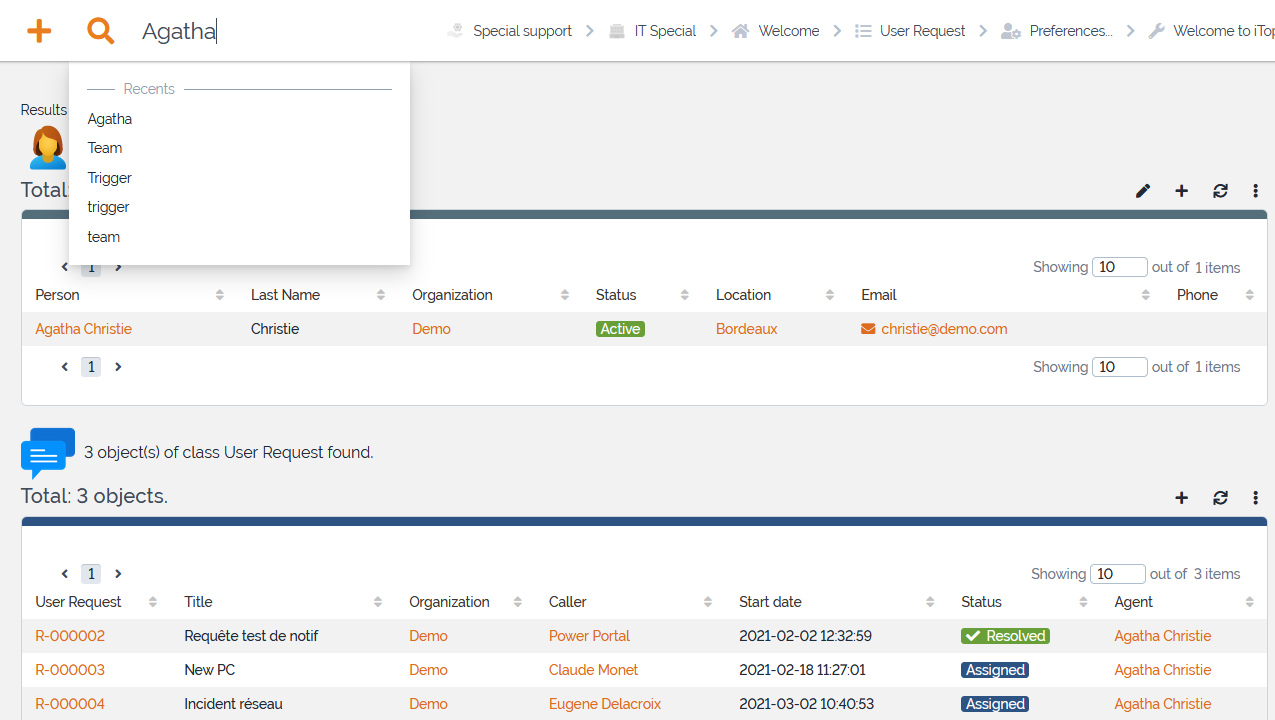Click the Claude Monet caller link

[593, 670]
